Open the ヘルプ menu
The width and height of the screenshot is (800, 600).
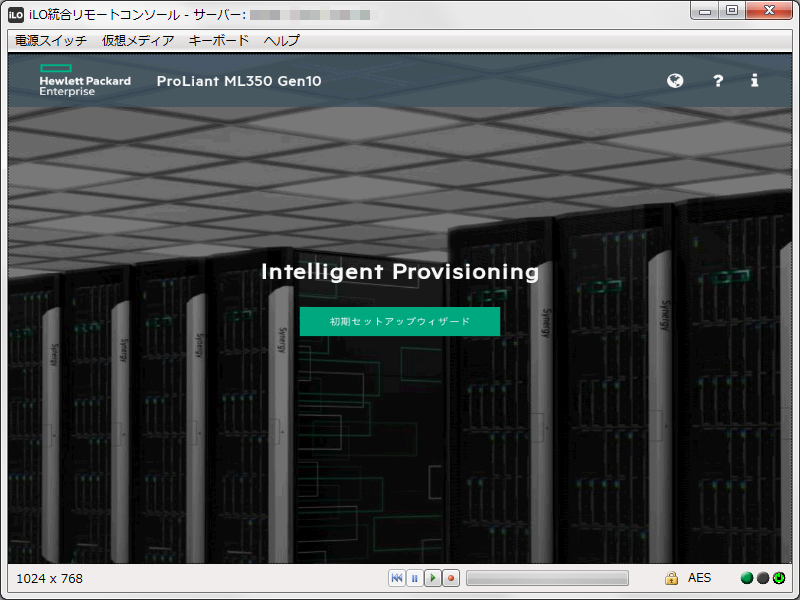tap(282, 40)
